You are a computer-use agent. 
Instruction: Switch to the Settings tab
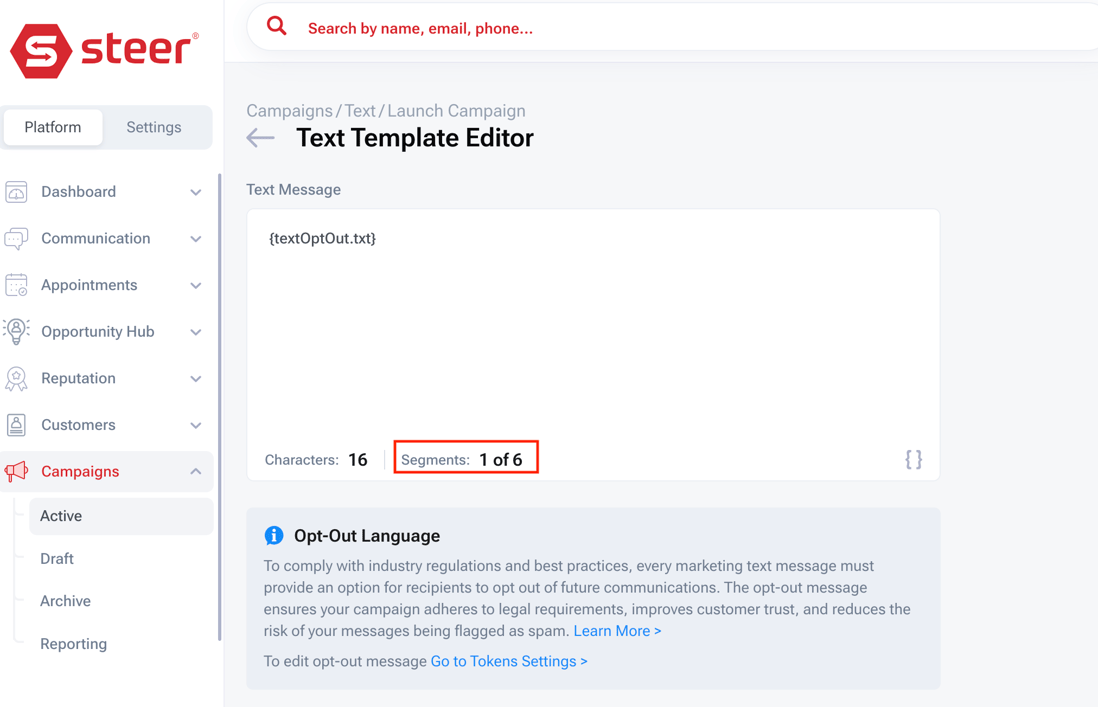(x=153, y=127)
